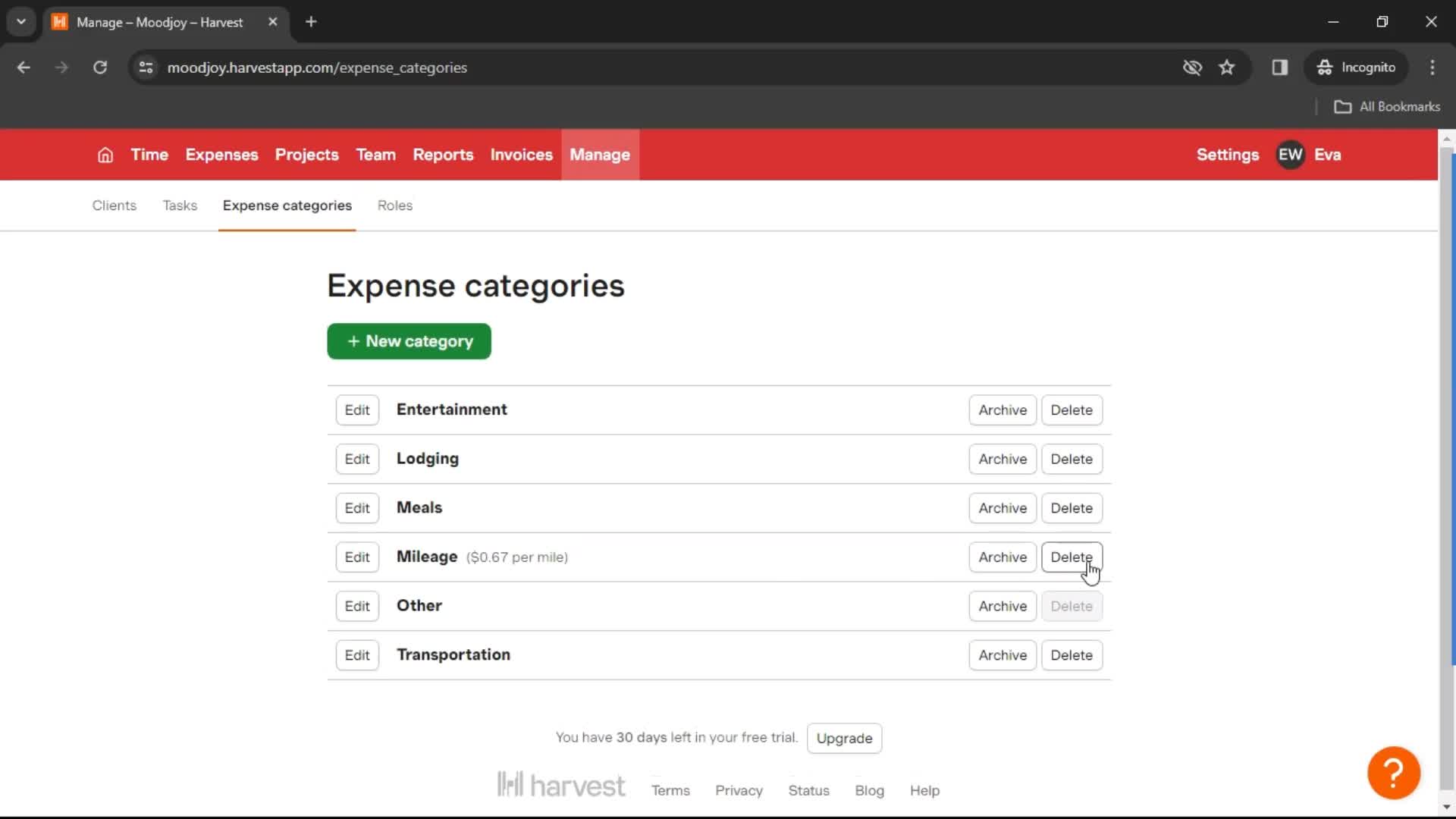Select the Meals Edit option
The image size is (1456, 819).
click(357, 507)
